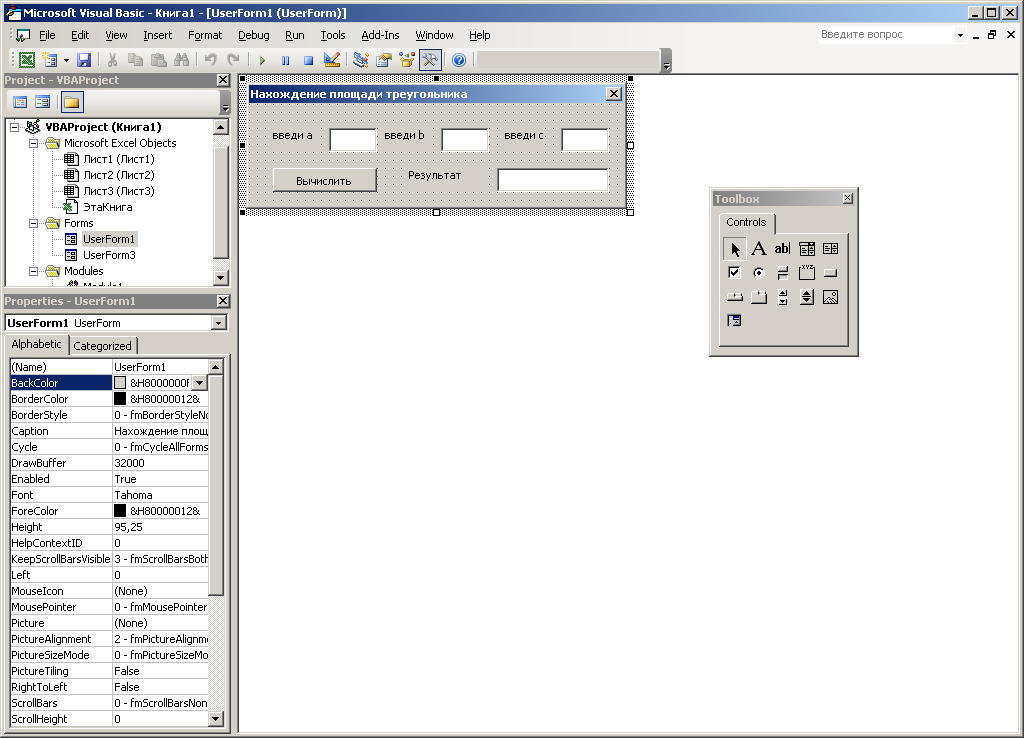Open the Properties Window toolbar icon
This screenshot has width=1024, height=738.
384,60
